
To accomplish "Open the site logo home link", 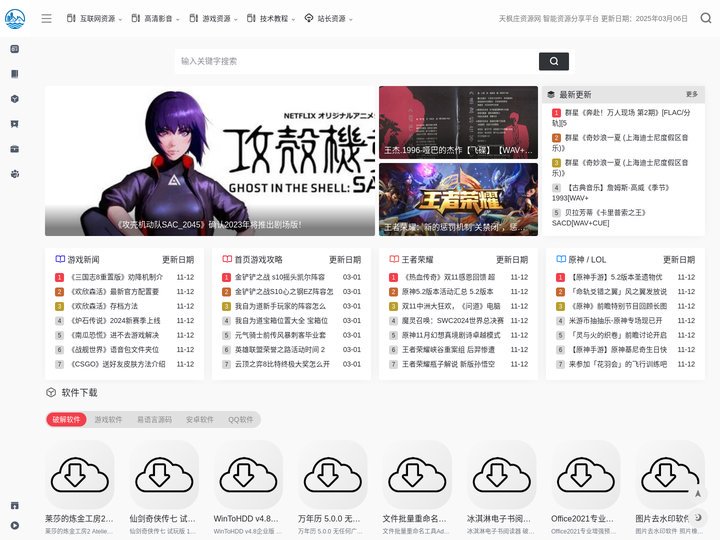I will point(15,18).
